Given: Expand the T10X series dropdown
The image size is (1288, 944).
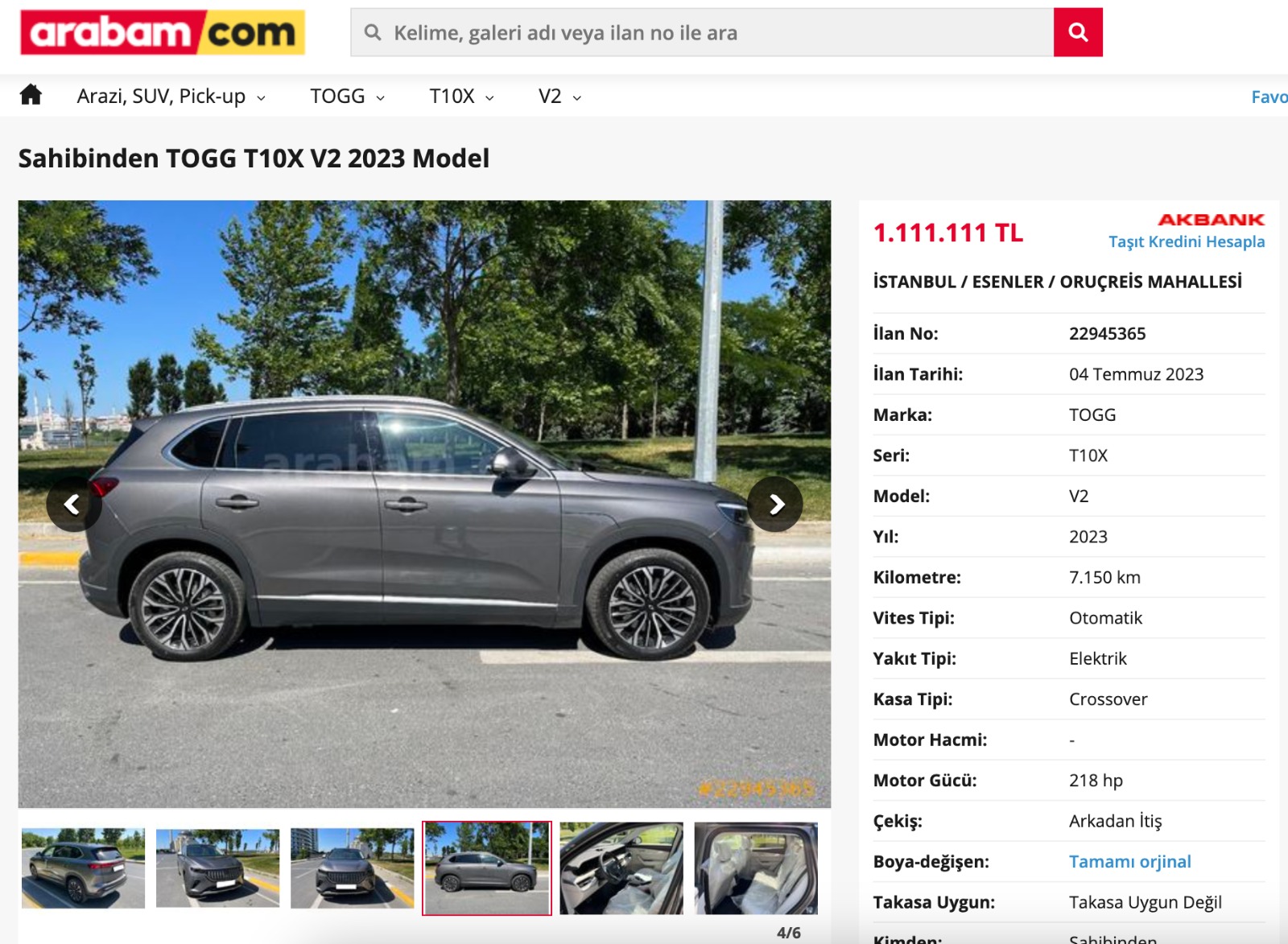Looking at the screenshot, I should tap(461, 97).
